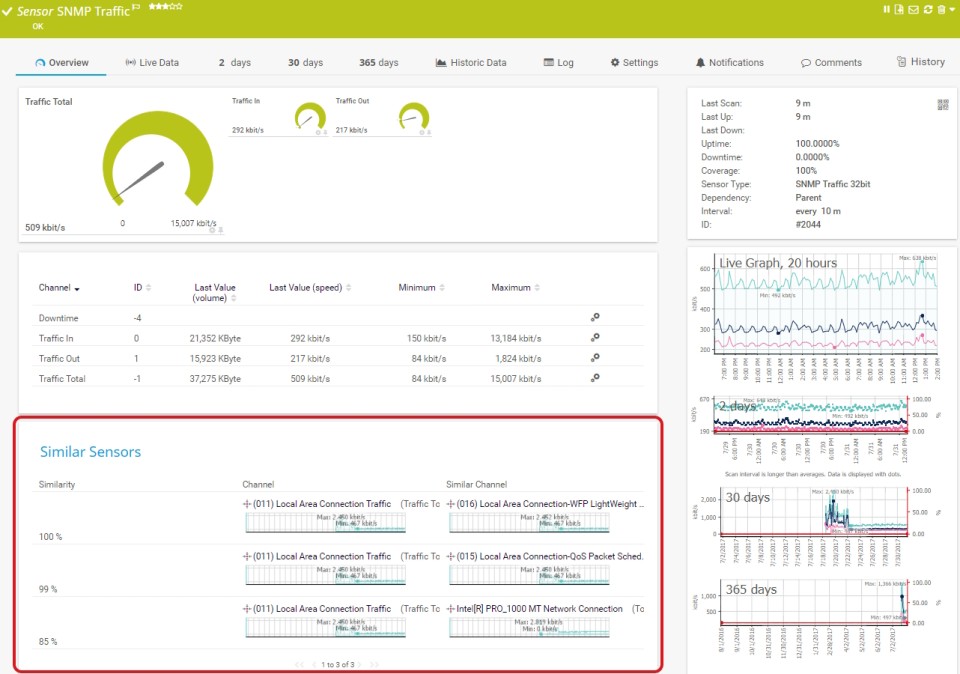Viewport: 960px width, 674px height.
Task: Open the Intel PRO_1000 MT Network Connection link
Action: (x=541, y=608)
